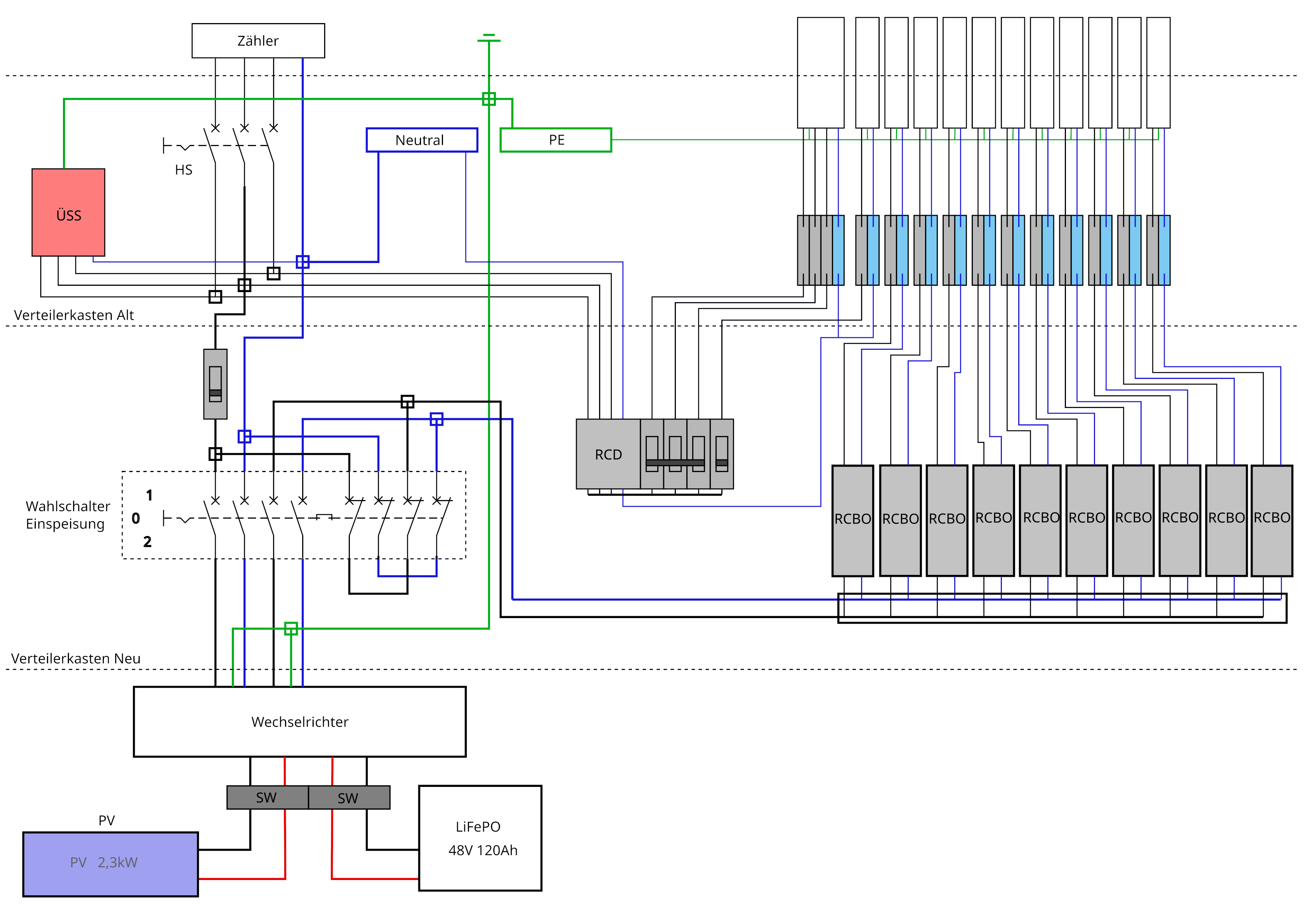Viewport: 1307px width, 924px height.
Task: Click the Wechselrichter inverter box
Action: [x=300, y=721]
